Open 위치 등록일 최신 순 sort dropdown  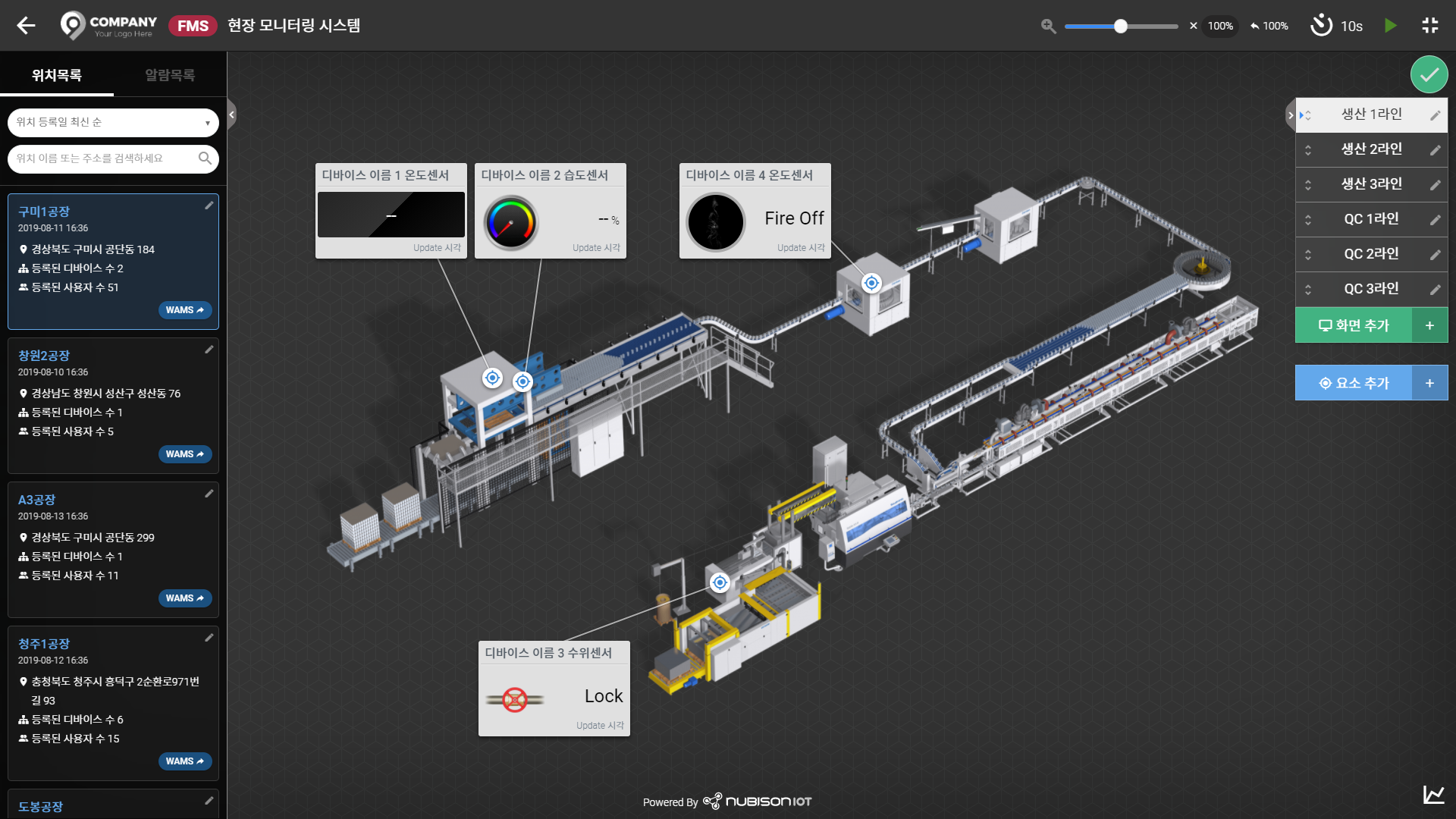pos(113,122)
